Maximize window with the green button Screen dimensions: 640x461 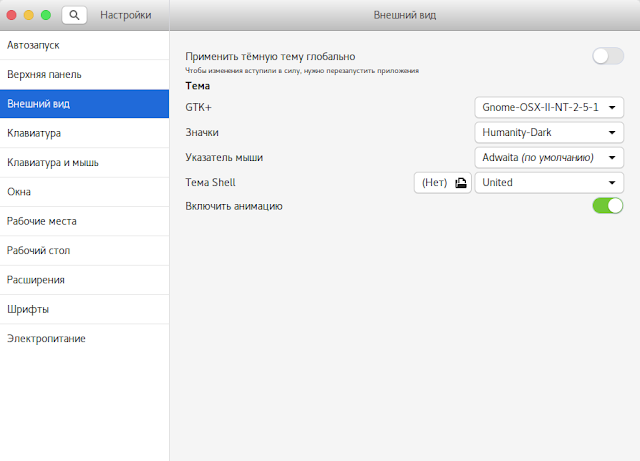click(x=46, y=15)
